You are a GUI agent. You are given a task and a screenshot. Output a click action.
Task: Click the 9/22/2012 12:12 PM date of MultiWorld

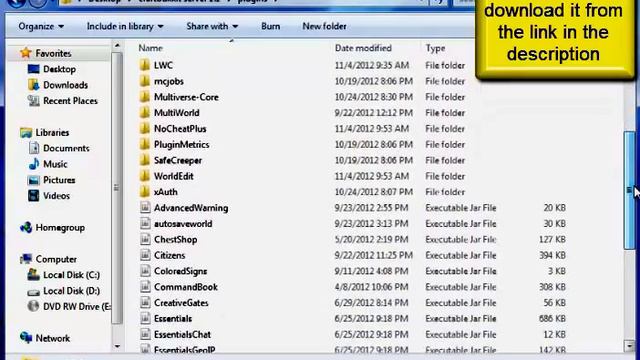click(x=373, y=113)
